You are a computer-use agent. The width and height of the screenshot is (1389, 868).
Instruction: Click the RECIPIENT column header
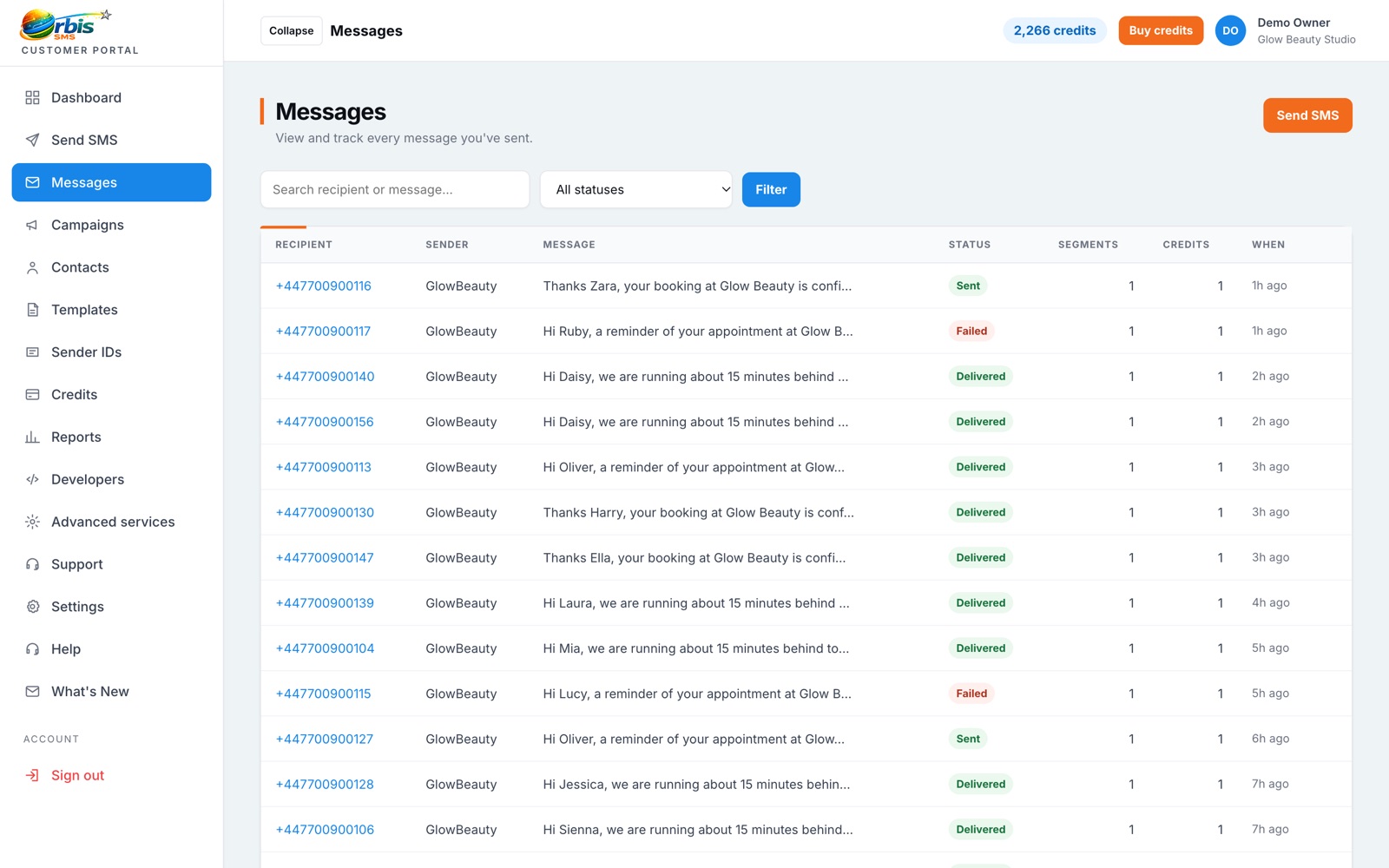pos(304,245)
